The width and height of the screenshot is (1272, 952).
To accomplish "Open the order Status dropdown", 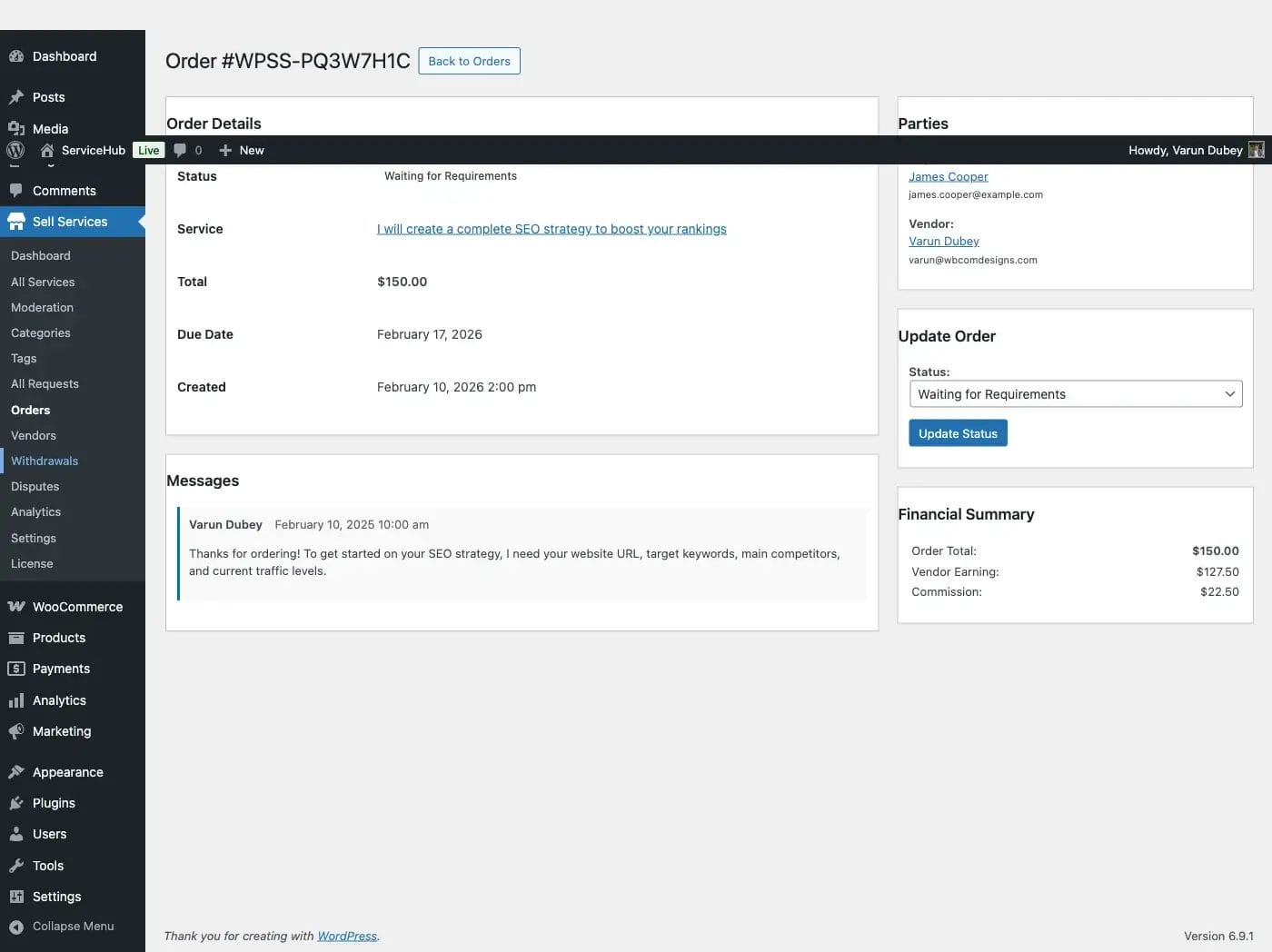I will click(1075, 393).
